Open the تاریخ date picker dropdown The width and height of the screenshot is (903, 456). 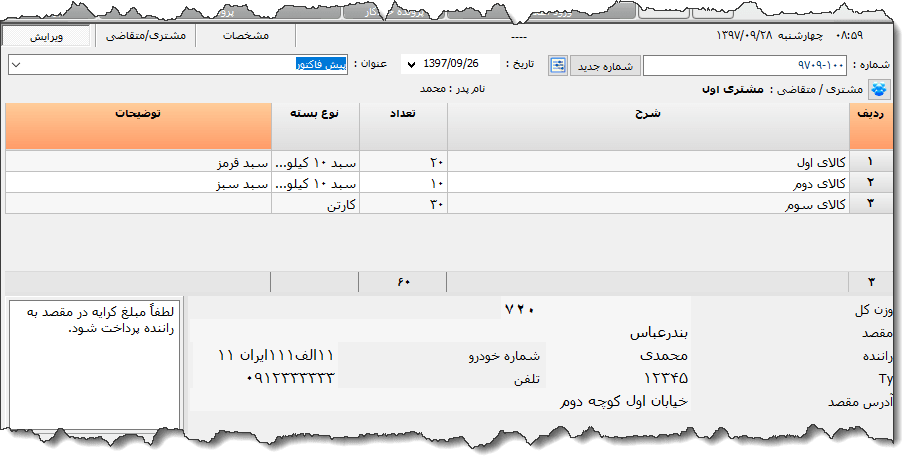(x=411, y=64)
